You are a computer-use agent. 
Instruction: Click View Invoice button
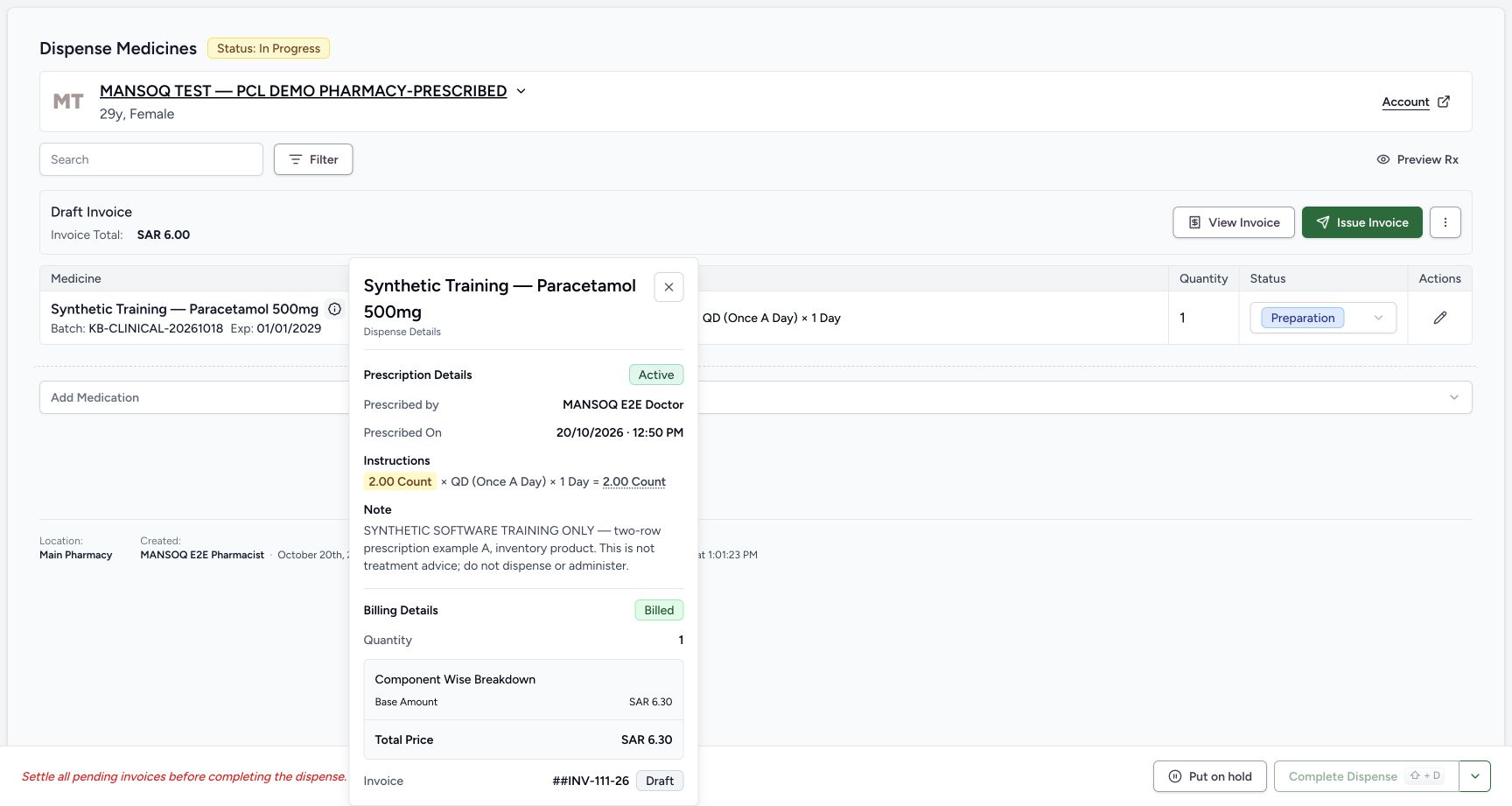[x=1234, y=222]
